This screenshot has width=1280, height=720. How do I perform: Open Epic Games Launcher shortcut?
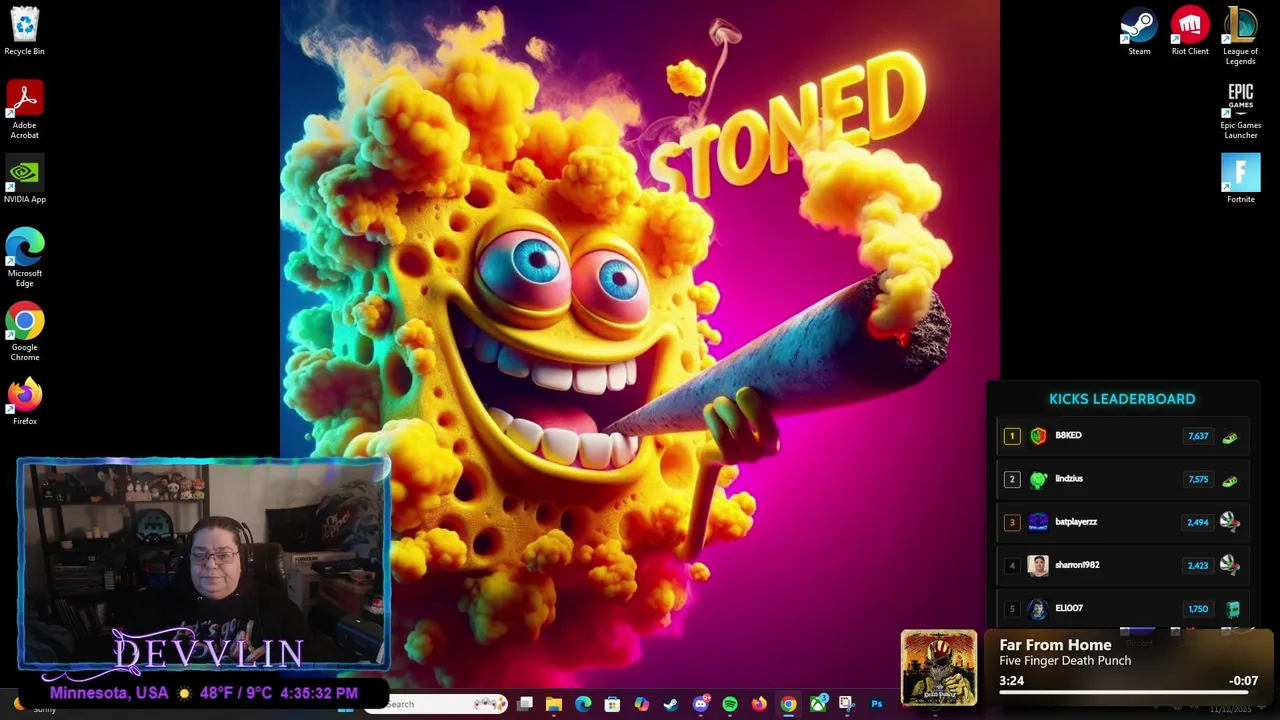click(x=1240, y=111)
